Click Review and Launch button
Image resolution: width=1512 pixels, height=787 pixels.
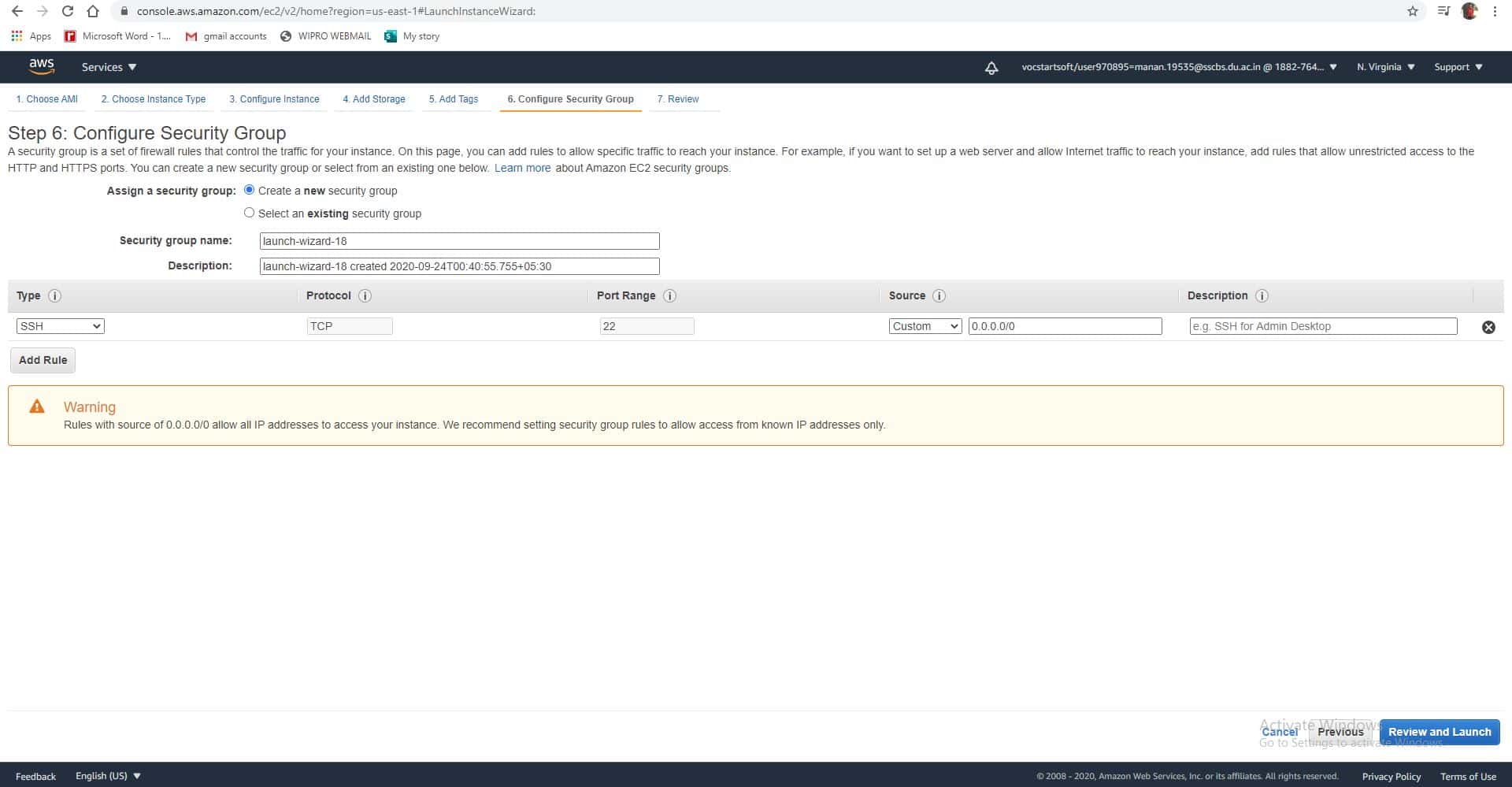[x=1440, y=732]
